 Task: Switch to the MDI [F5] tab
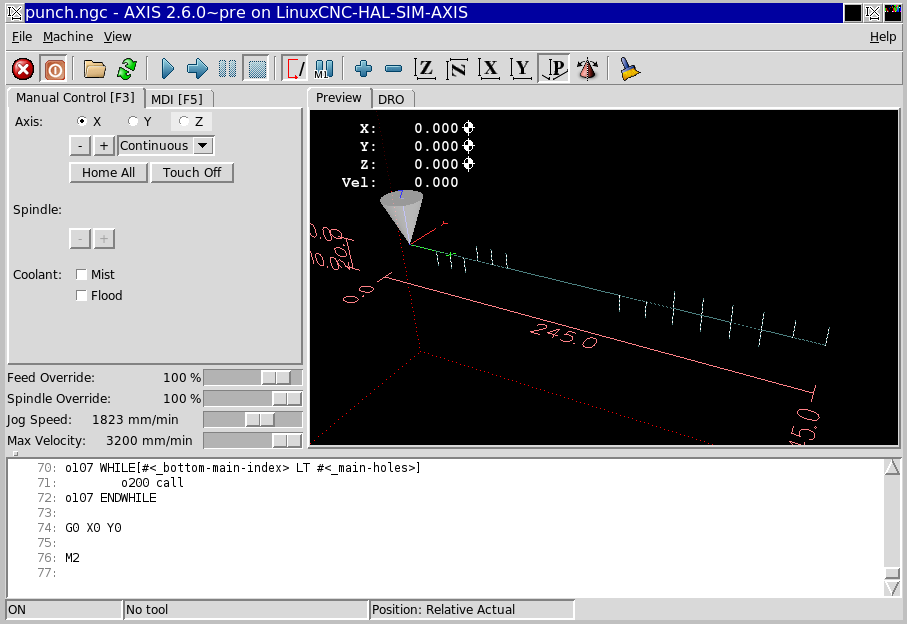[177, 99]
